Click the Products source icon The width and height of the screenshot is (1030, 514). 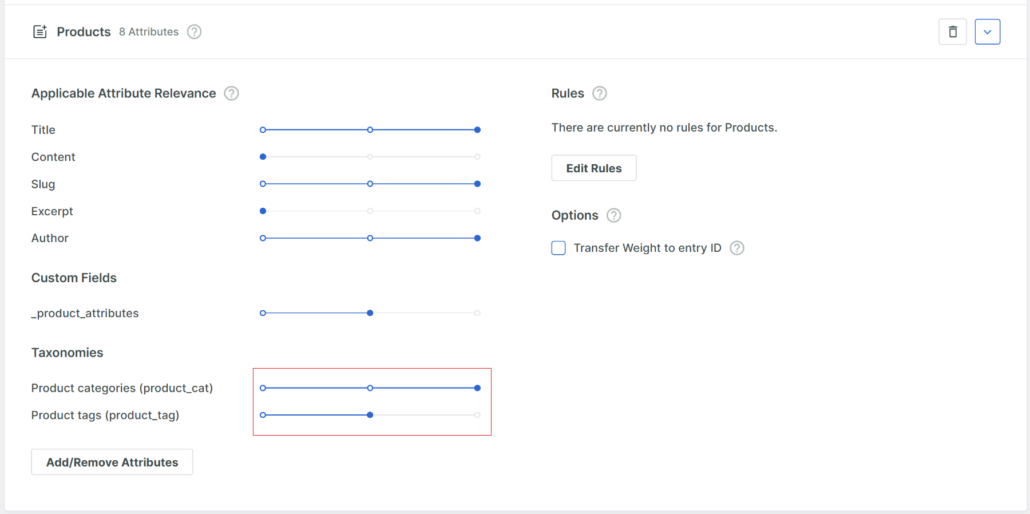(x=40, y=32)
